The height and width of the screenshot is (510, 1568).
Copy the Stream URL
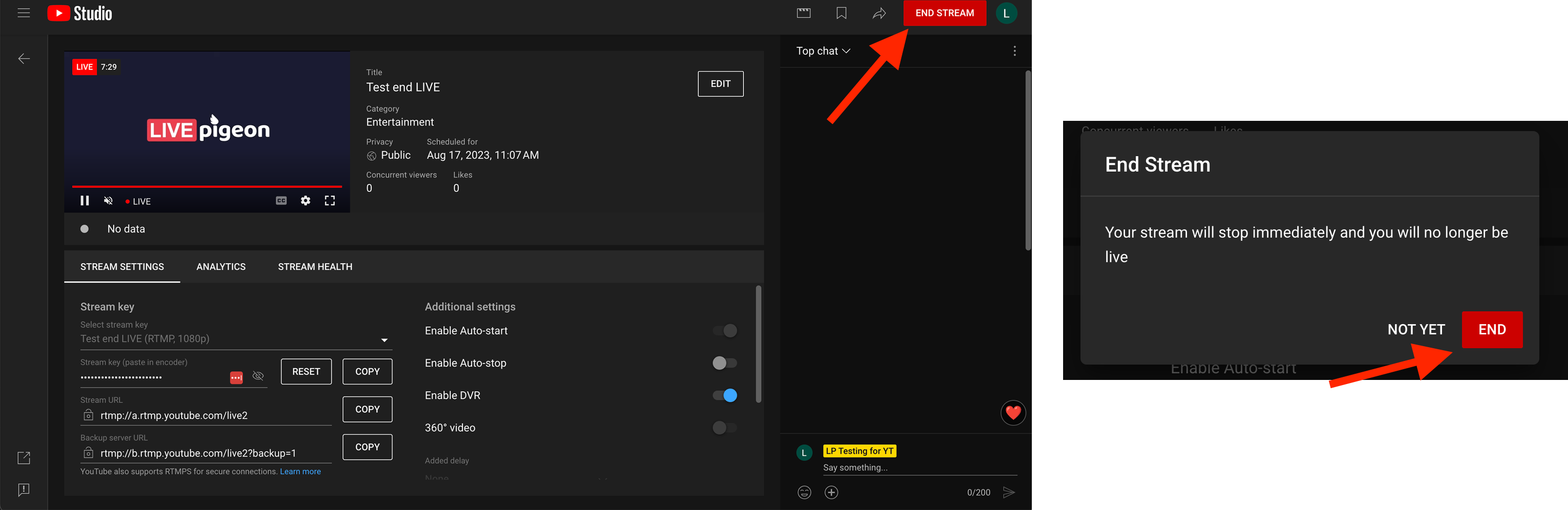click(x=367, y=409)
